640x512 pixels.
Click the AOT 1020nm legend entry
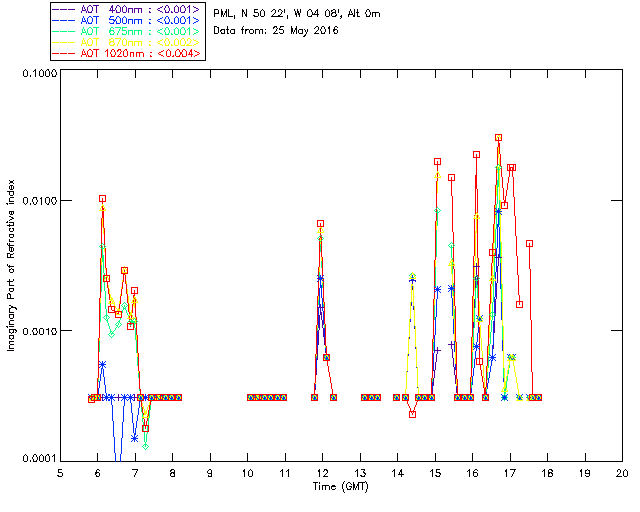pos(128,53)
